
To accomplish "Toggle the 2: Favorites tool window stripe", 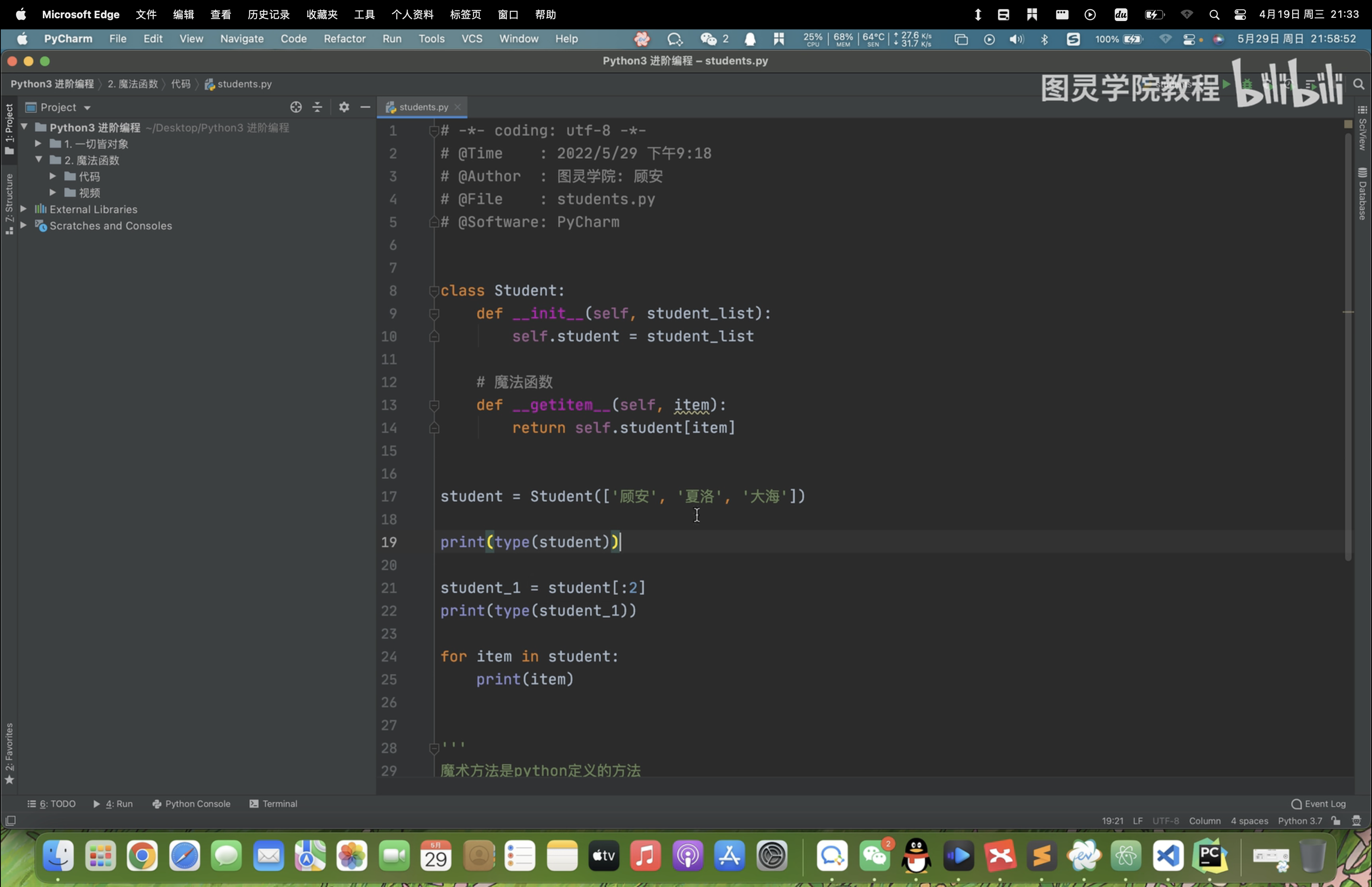I will pos(9,753).
